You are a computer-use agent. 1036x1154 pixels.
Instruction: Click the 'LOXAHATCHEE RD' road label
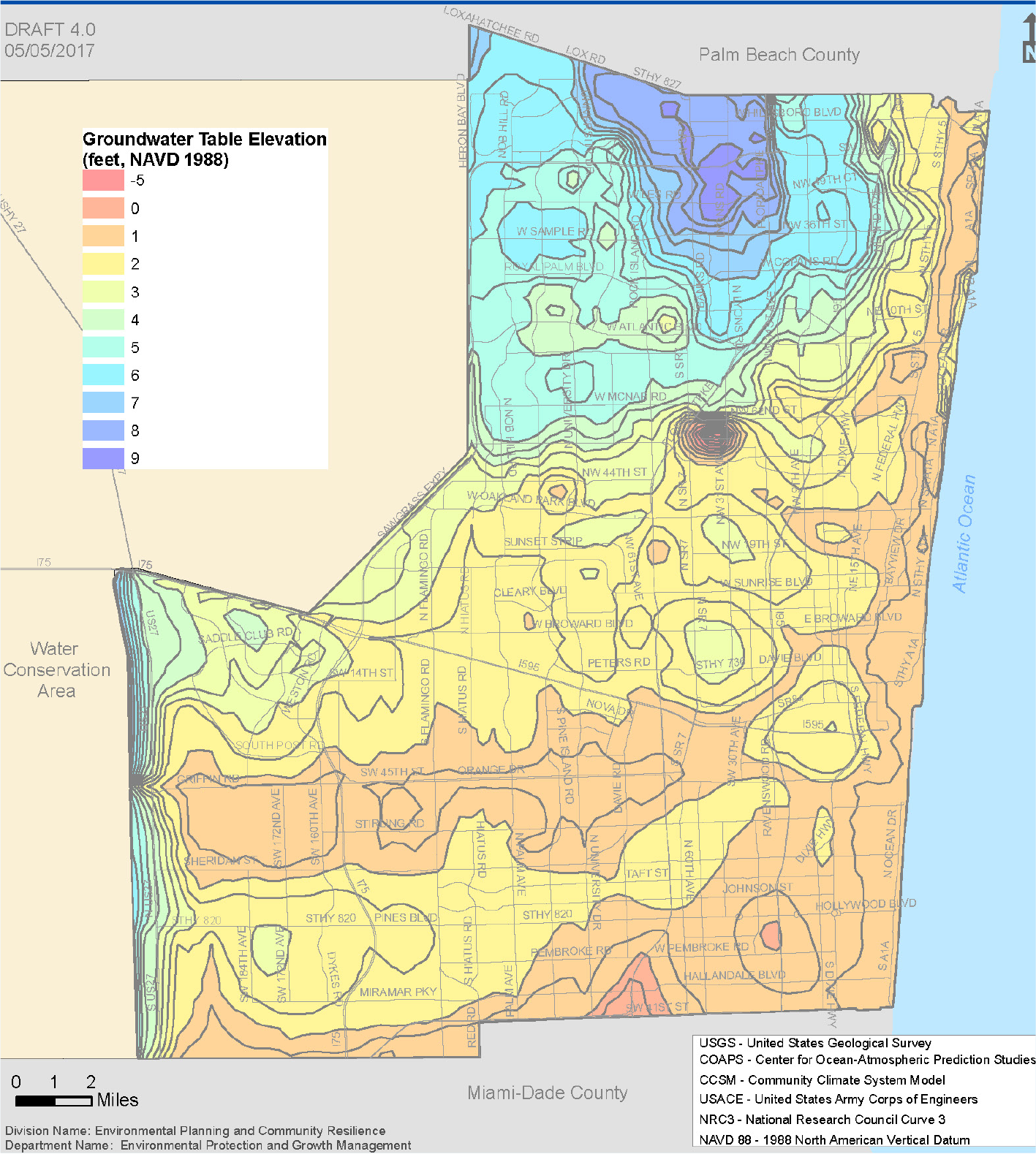(x=491, y=25)
